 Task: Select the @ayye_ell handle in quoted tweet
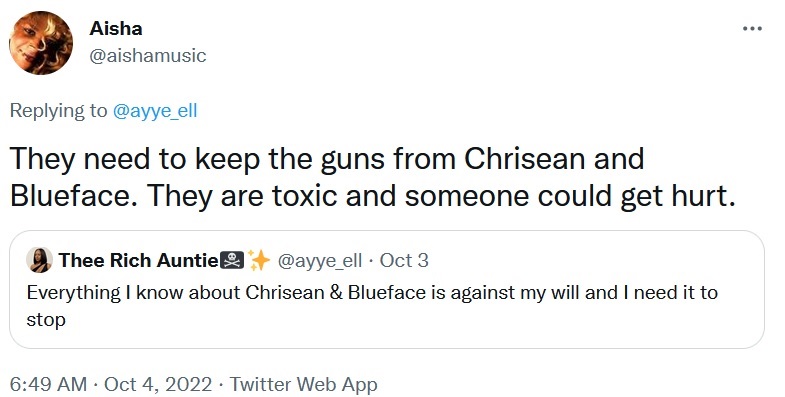pos(319,260)
